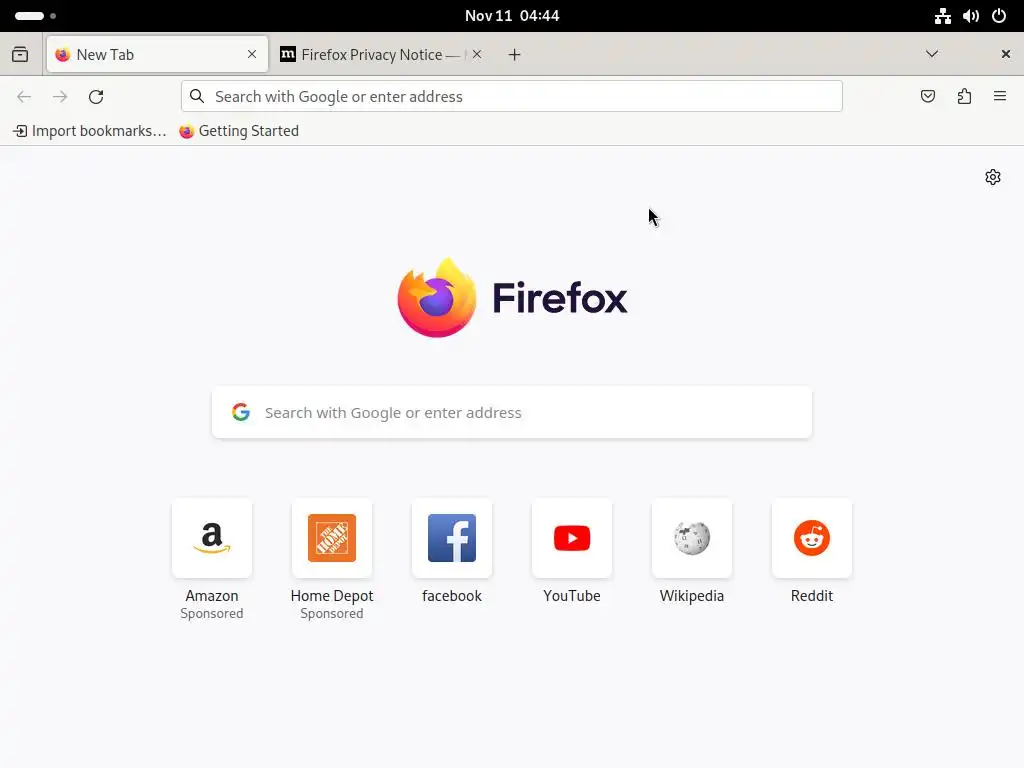Viewport: 1024px width, 768px height.
Task: Open the Firefox View icon in tab bar
Action: [x=20, y=54]
